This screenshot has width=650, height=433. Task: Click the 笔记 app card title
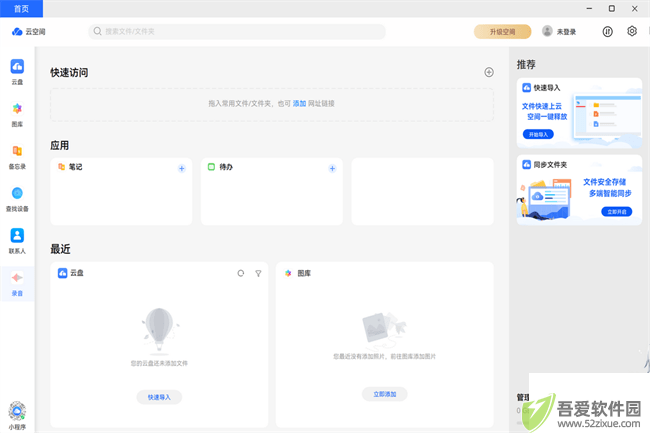(75, 167)
